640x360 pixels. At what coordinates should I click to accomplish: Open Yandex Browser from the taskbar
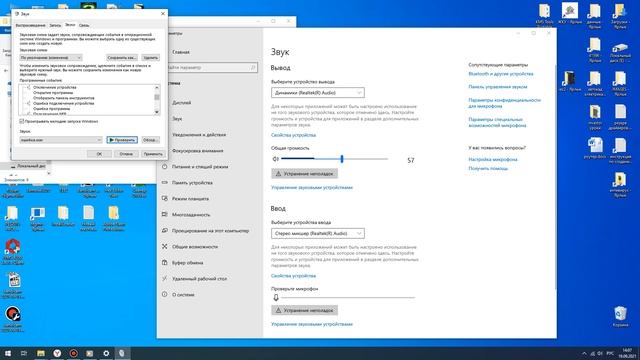click(57, 353)
